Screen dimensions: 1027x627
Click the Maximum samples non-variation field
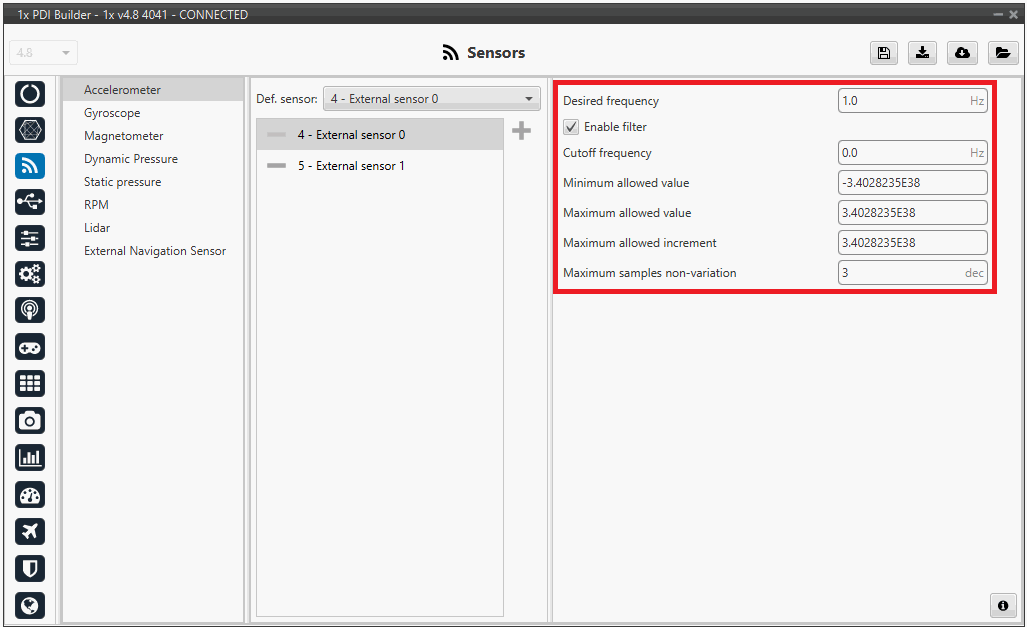(x=899, y=273)
